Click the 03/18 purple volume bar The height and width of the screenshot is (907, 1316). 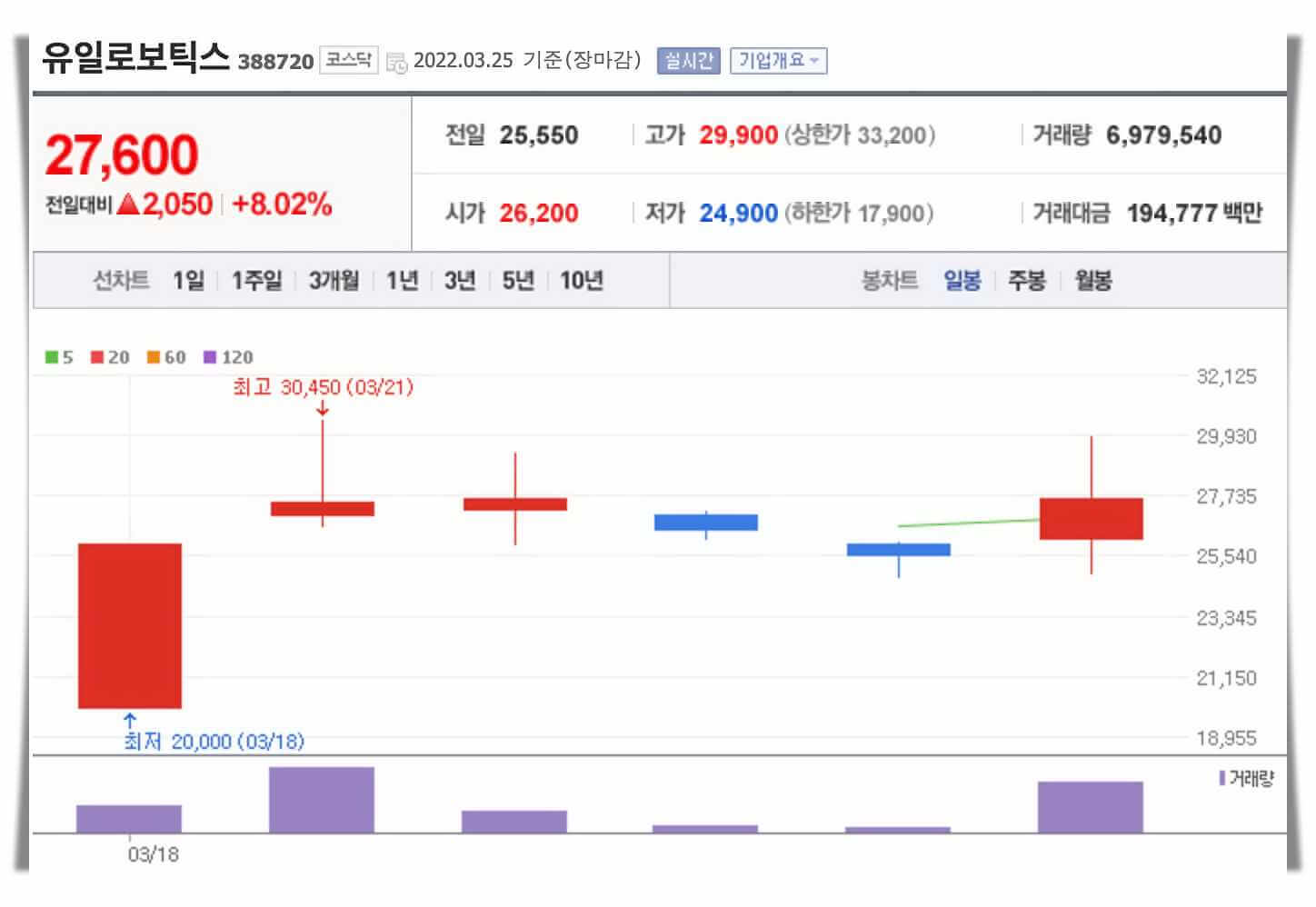coord(129,819)
